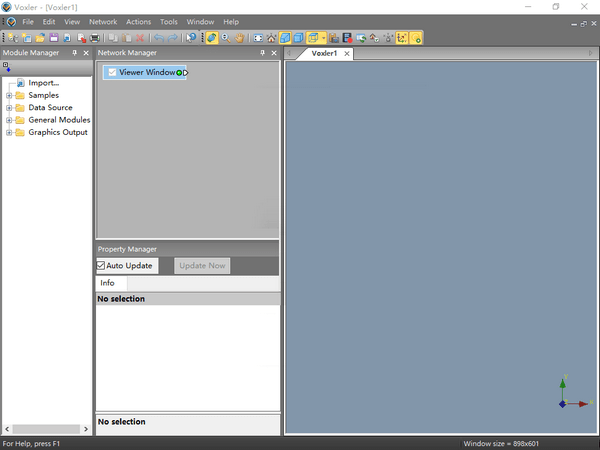Open the Edit menu
The image size is (600, 450).
coord(49,22)
